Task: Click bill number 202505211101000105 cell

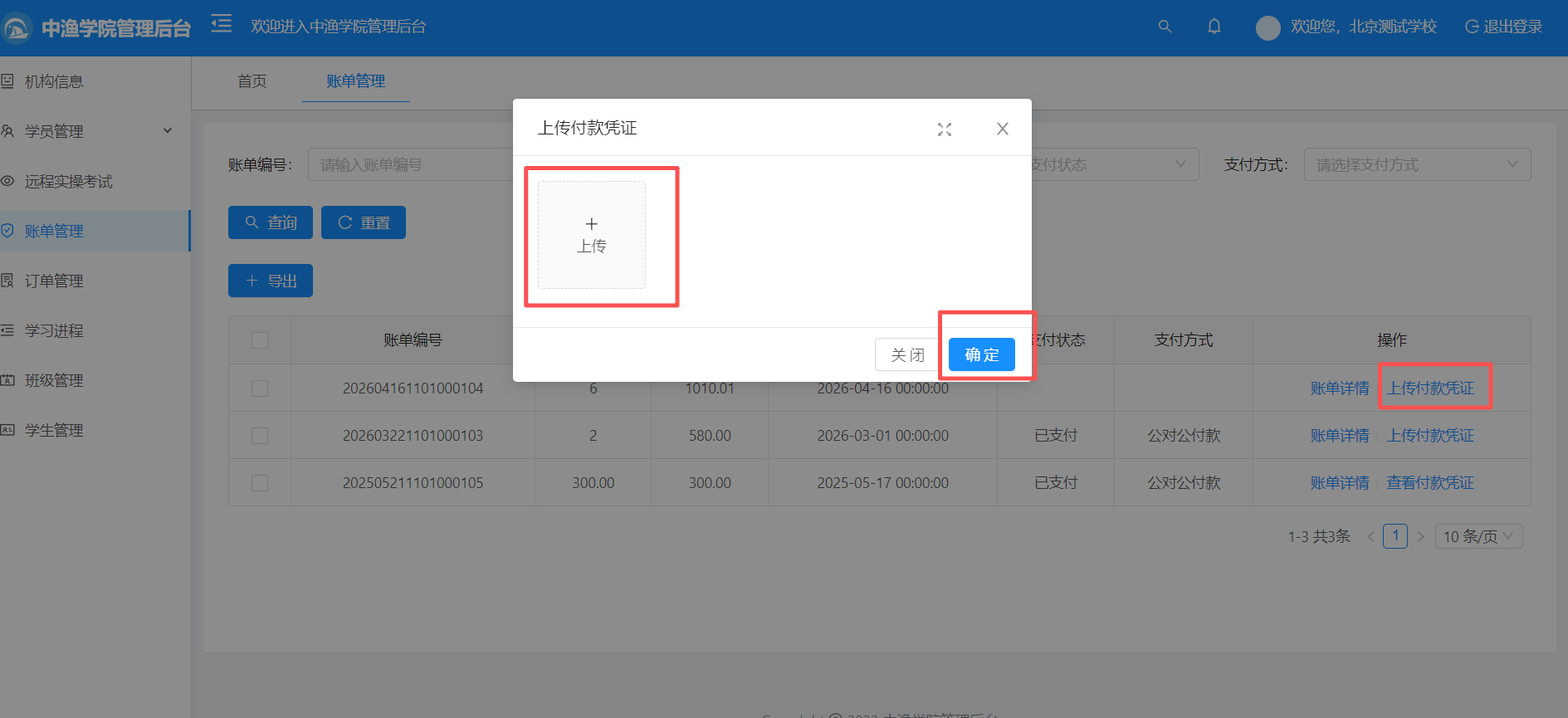Action: [413, 483]
